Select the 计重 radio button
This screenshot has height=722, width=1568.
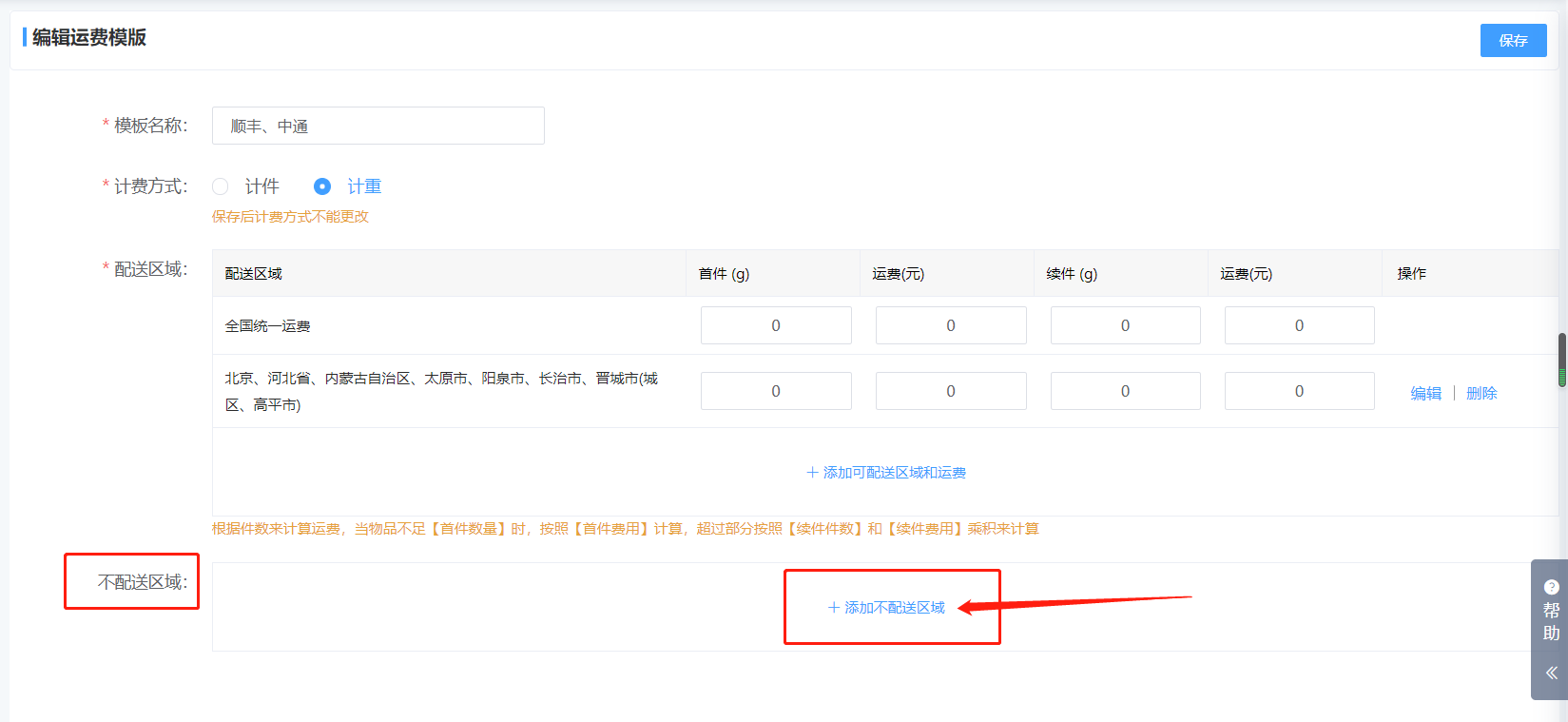click(x=322, y=186)
